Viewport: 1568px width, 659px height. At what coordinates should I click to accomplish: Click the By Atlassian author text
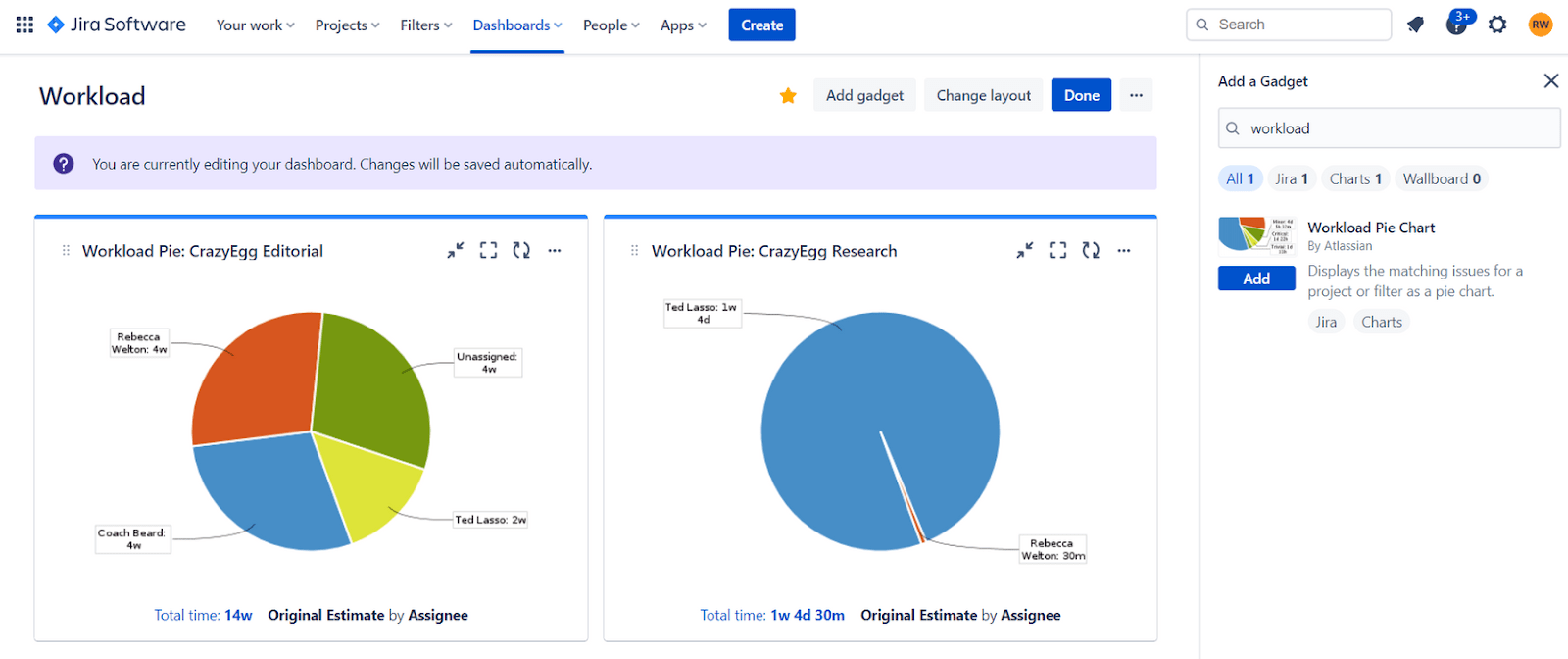coord(1340,246)
